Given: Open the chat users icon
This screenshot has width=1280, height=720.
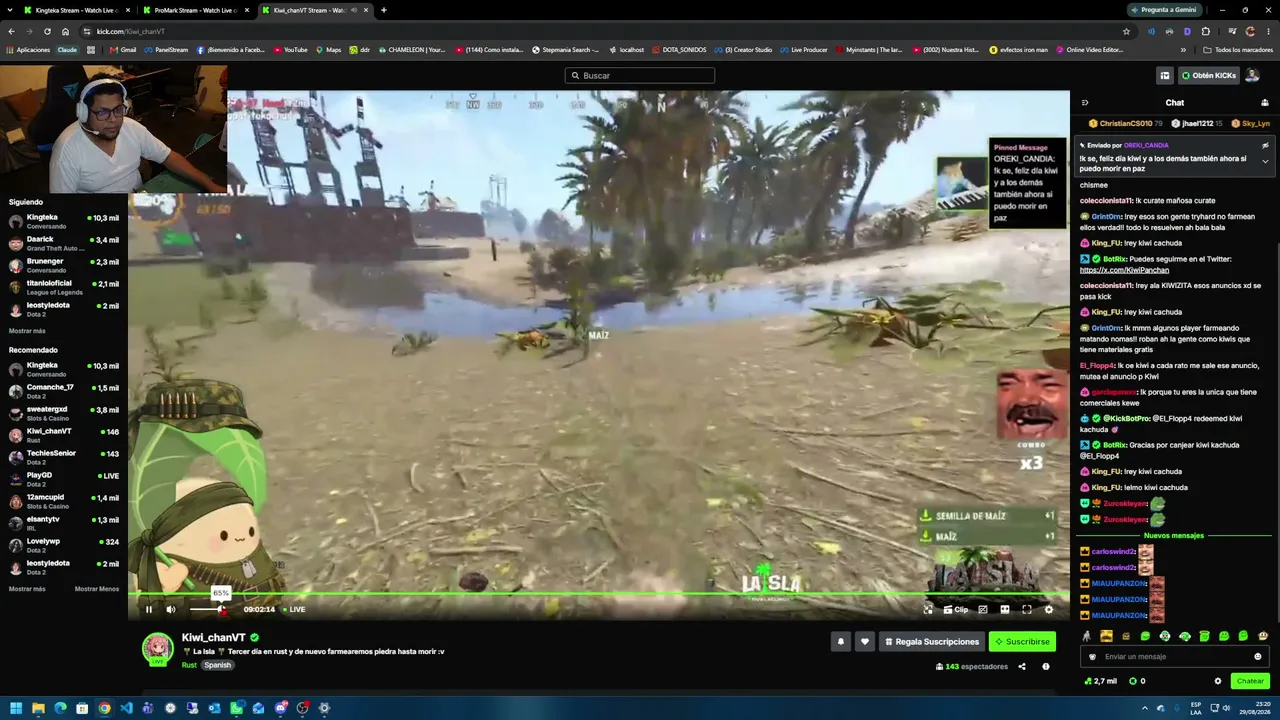Looking at the screenshot, I should [x=1265, y=103].
